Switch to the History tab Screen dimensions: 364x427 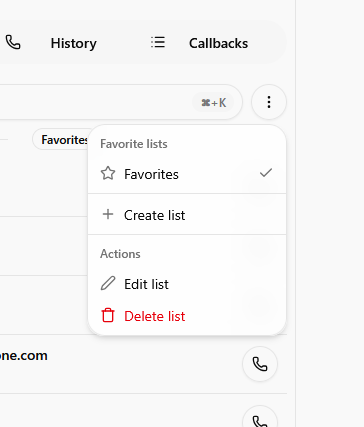coord(74,43)
